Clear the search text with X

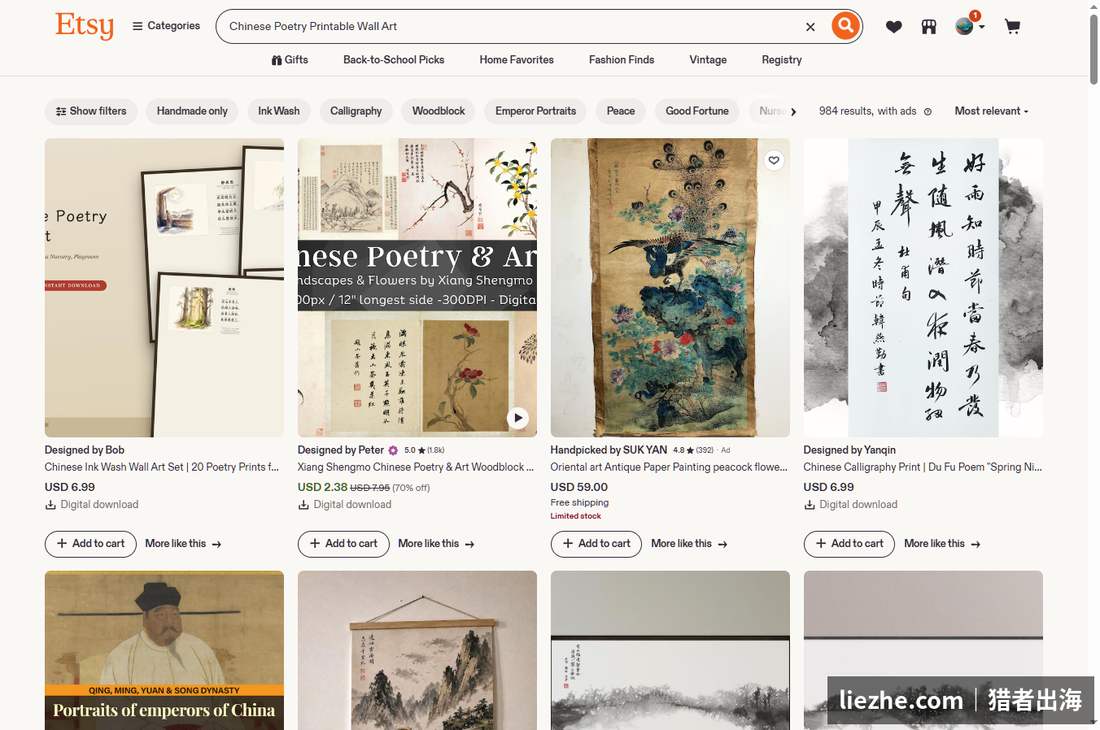coord(810,27)
